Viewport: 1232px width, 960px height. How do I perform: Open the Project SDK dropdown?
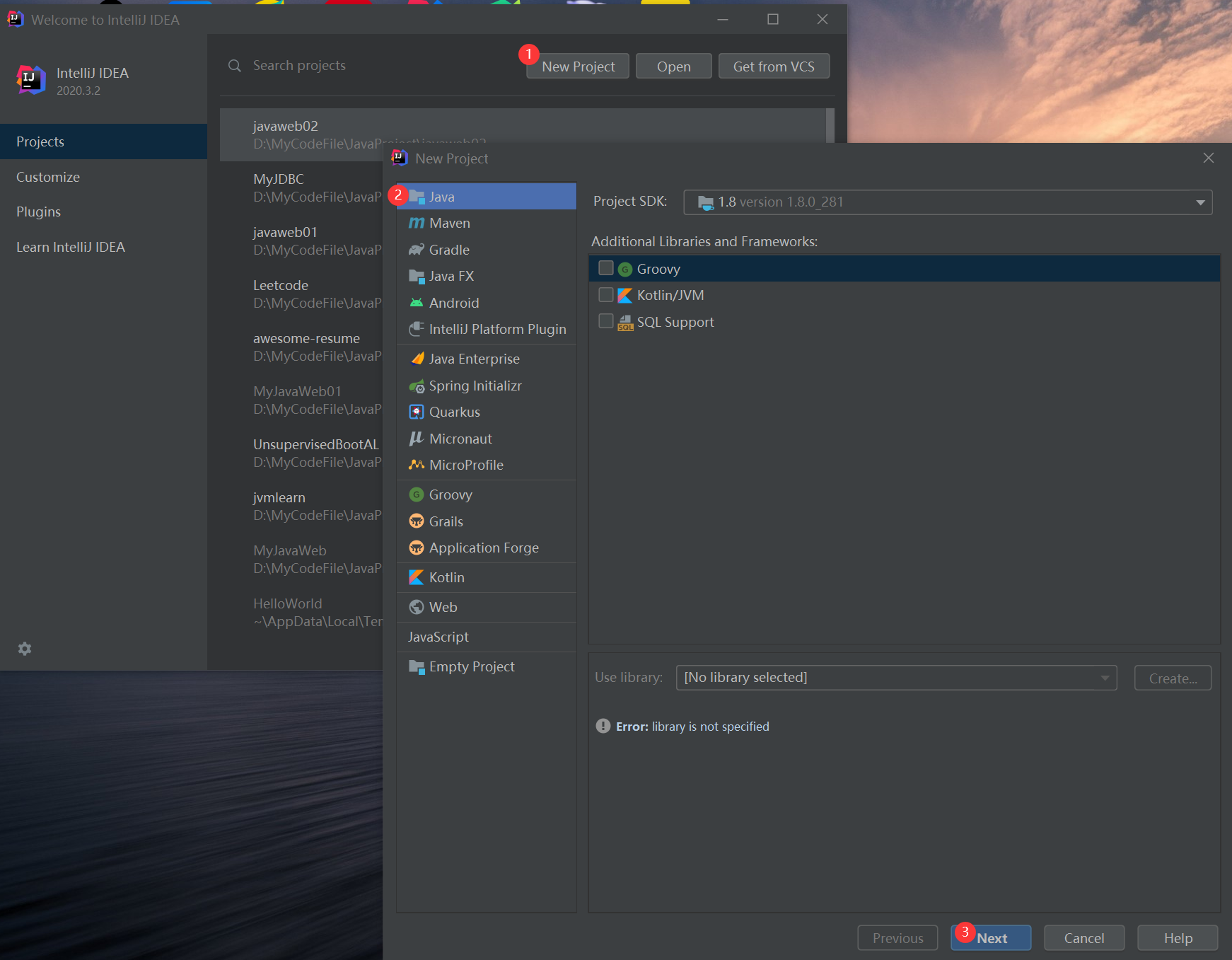(948, 202)
